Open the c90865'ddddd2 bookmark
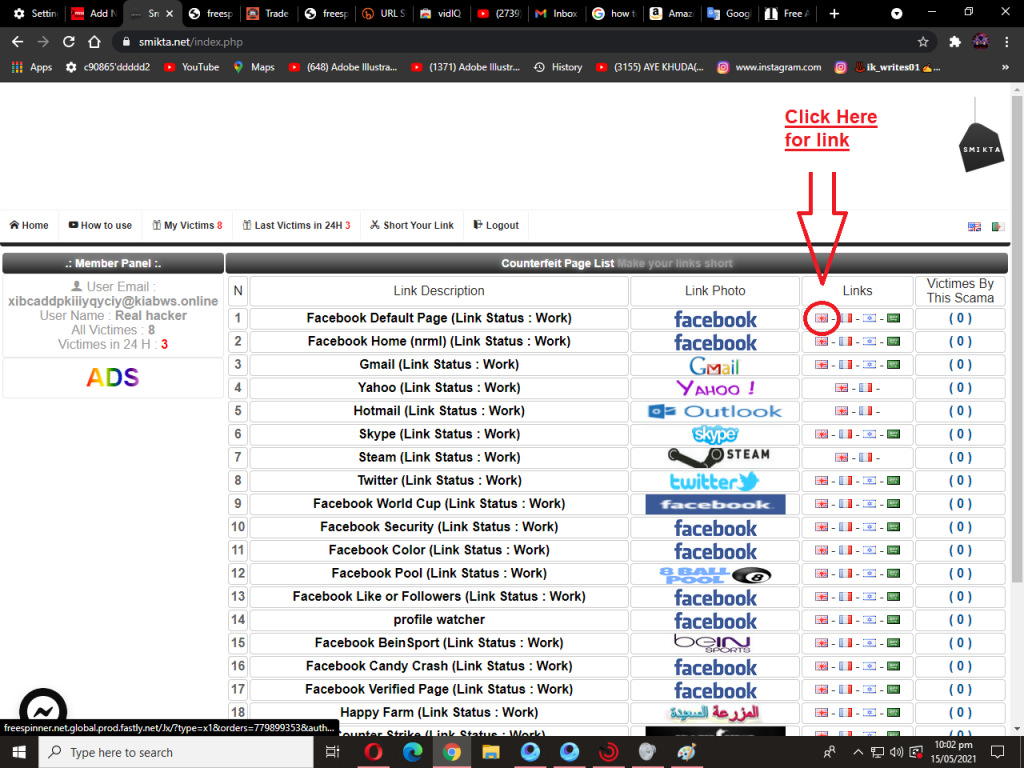 point(108,67)
